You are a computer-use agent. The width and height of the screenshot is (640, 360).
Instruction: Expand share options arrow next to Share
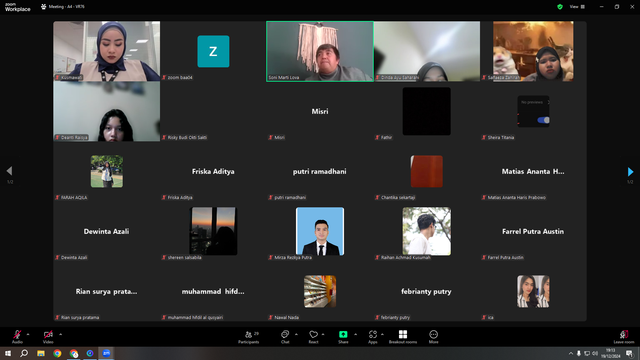click(356, 334)
